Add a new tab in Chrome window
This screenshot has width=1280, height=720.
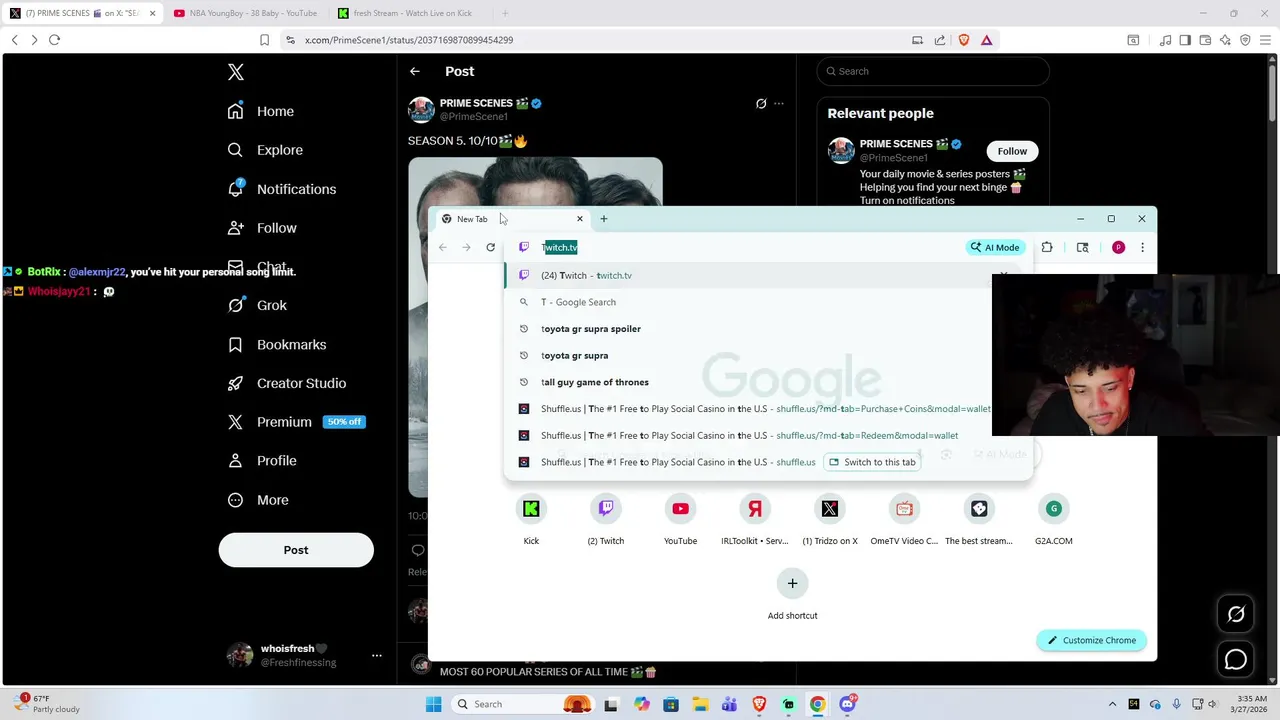[x=603, y=219]
